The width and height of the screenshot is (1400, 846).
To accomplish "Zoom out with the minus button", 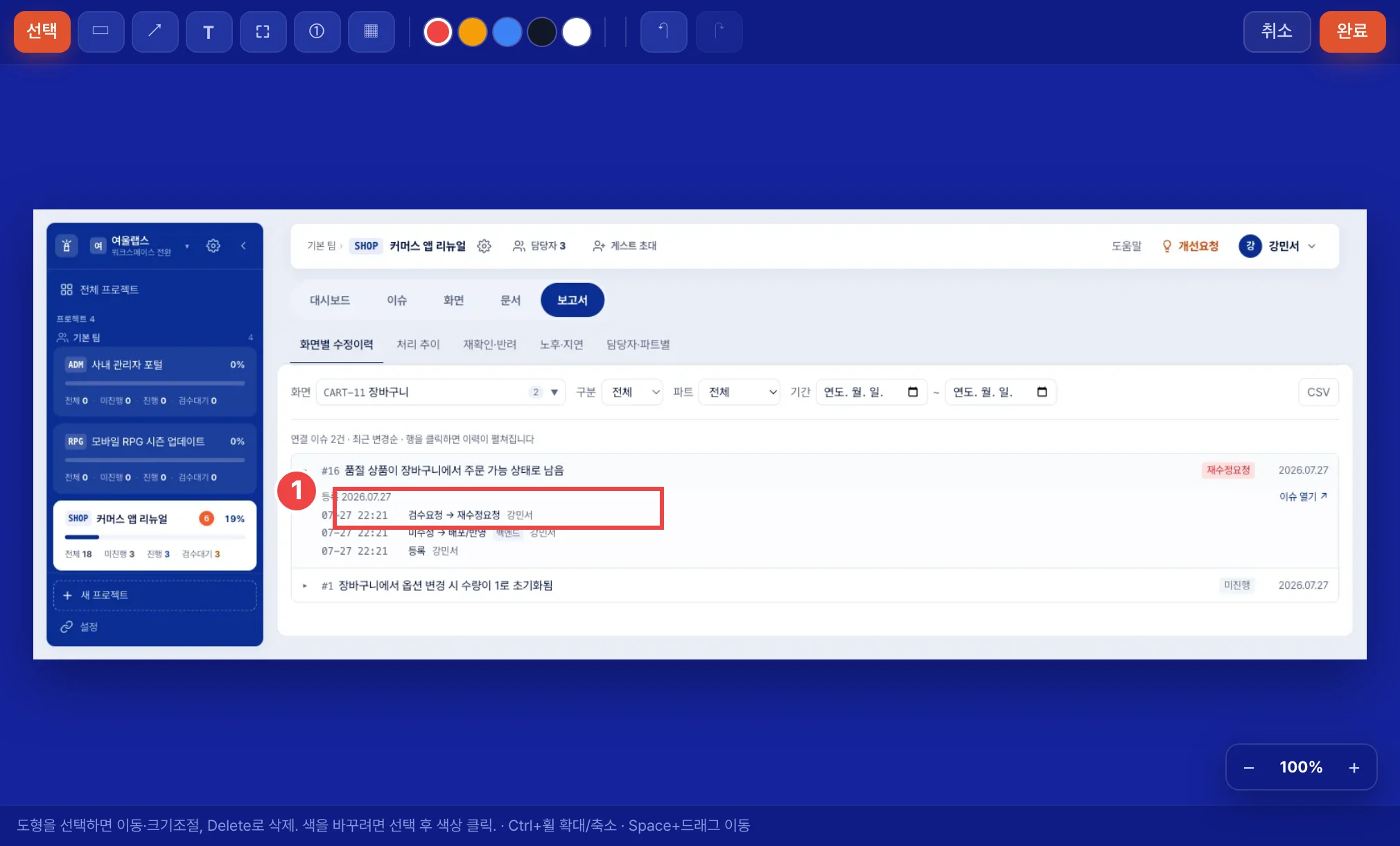I will [1249, 768].
